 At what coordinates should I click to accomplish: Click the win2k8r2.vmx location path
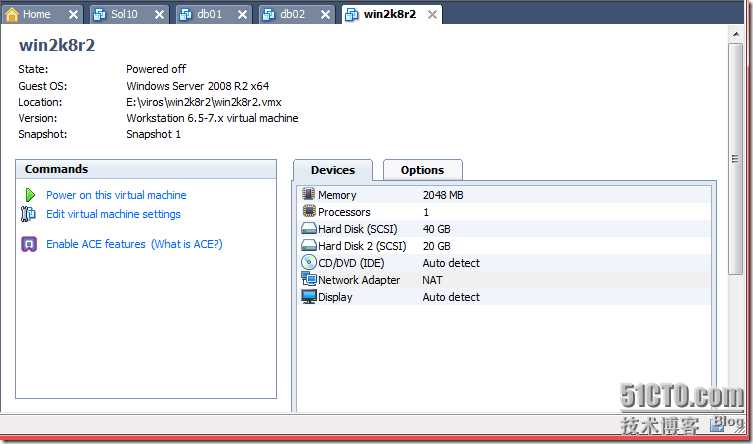pos(204,102)
